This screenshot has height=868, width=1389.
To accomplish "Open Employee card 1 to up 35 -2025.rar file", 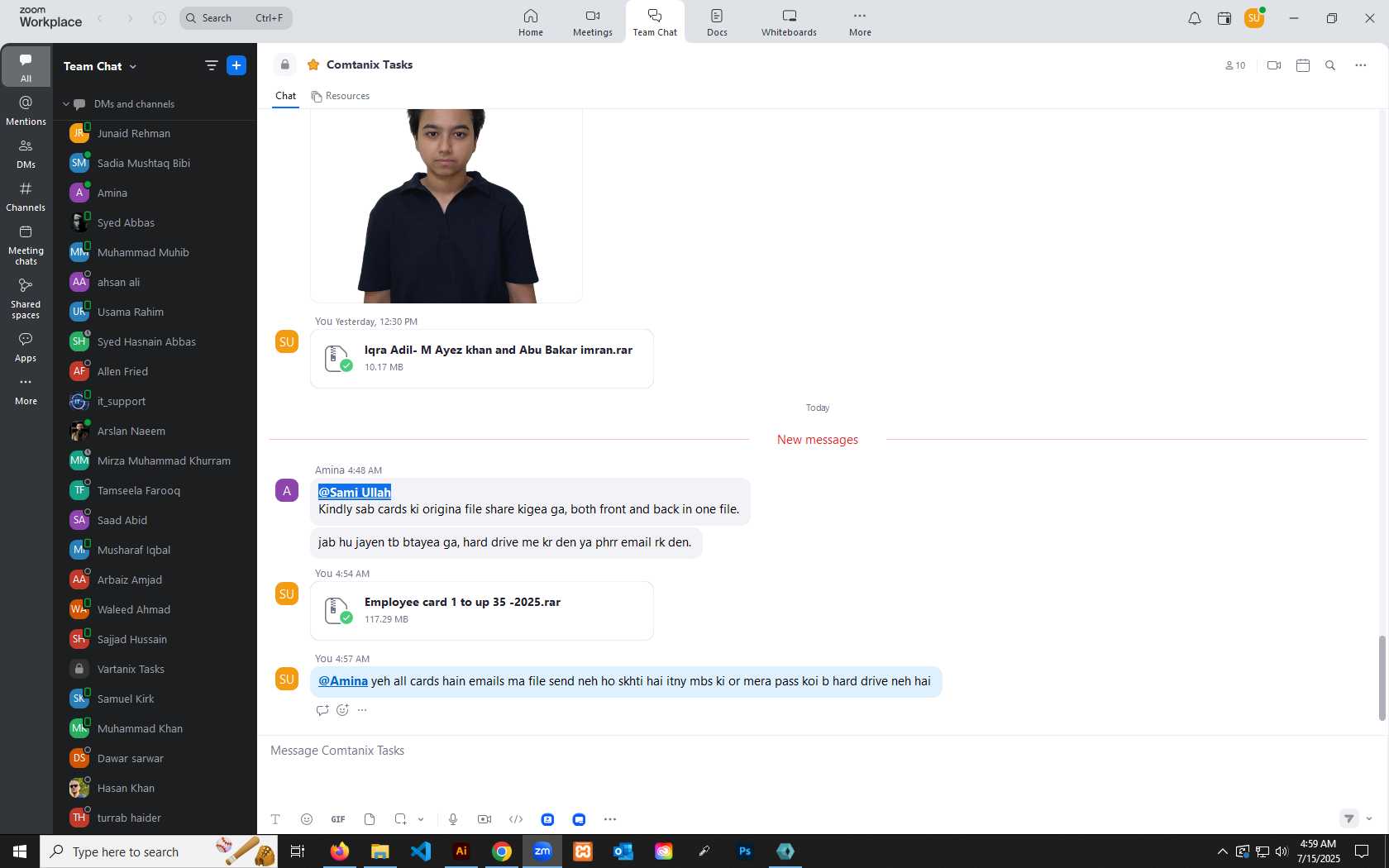I will (x=482, y=611).
